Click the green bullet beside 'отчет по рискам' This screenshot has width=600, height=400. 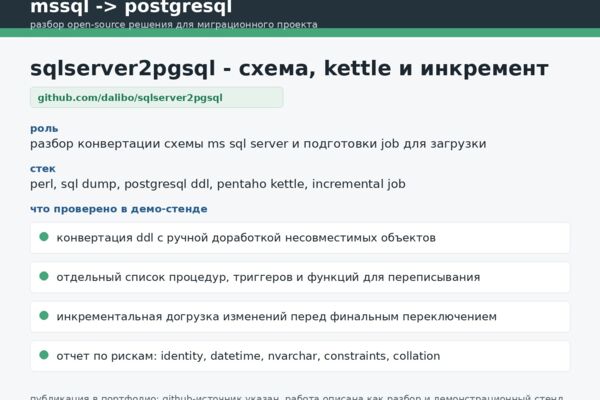tap(44, 355)
